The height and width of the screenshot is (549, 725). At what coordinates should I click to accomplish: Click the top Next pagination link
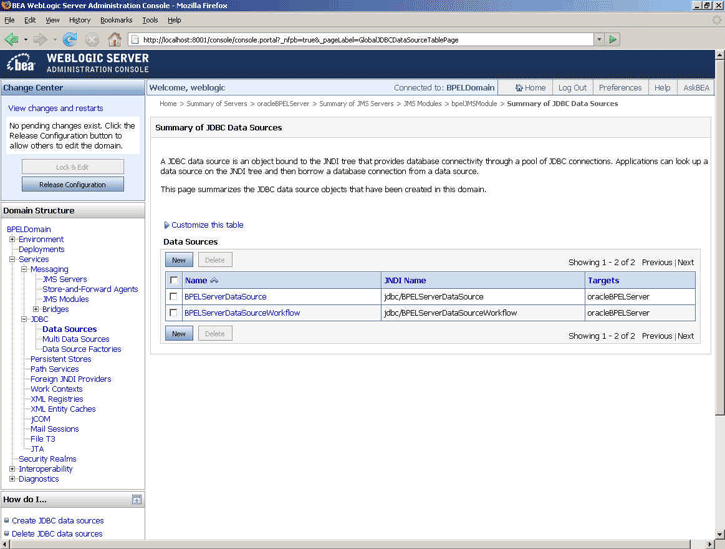(x=686, y=262)
